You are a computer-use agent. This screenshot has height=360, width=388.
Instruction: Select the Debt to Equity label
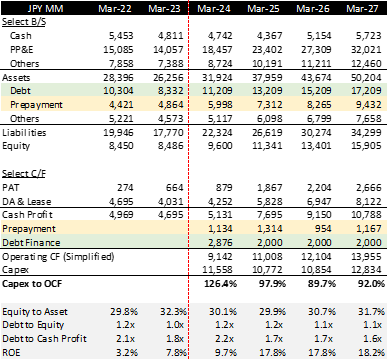[x=33, y=325]
